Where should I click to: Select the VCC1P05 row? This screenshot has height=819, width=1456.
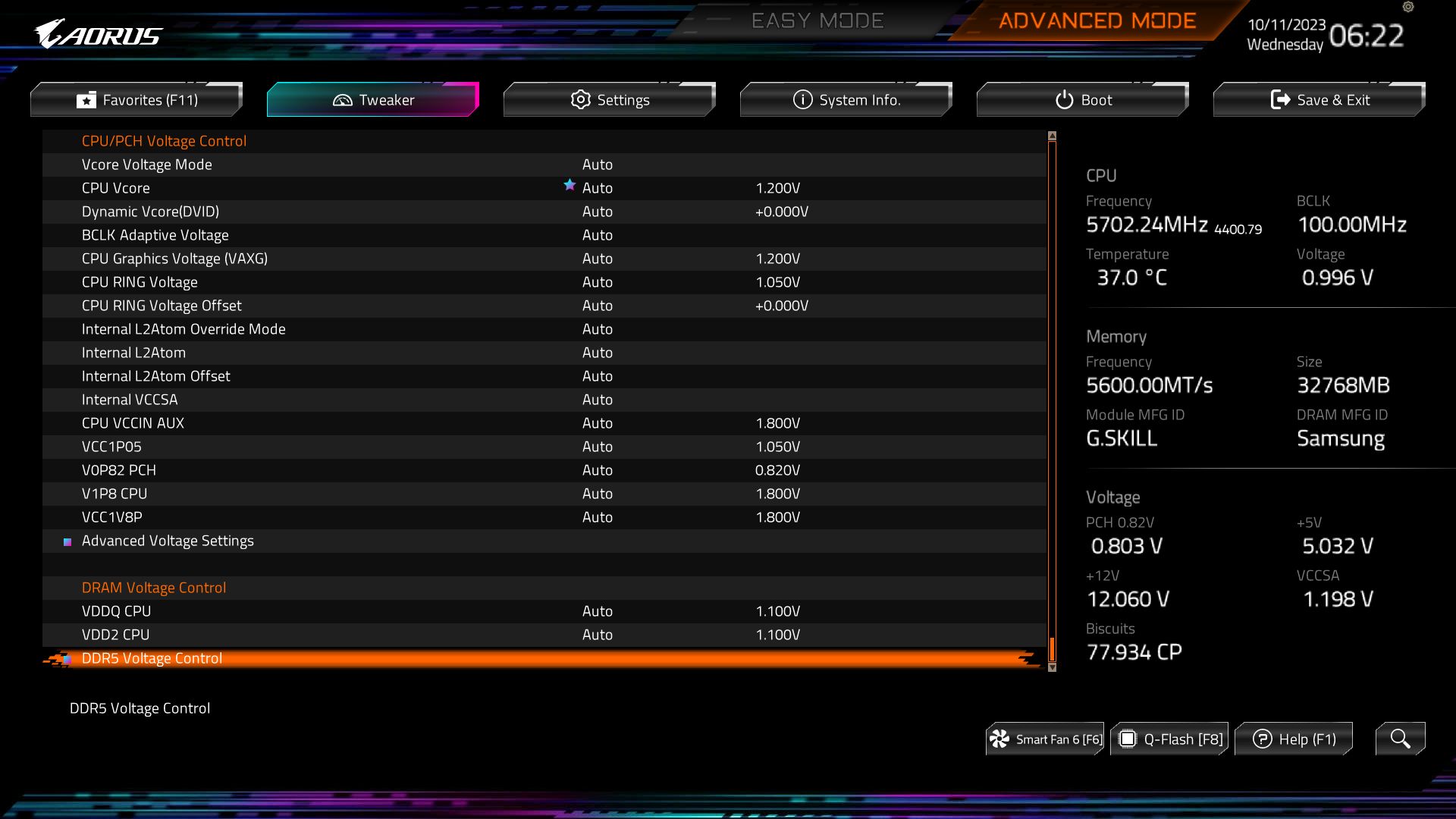[x=544, y=447]
